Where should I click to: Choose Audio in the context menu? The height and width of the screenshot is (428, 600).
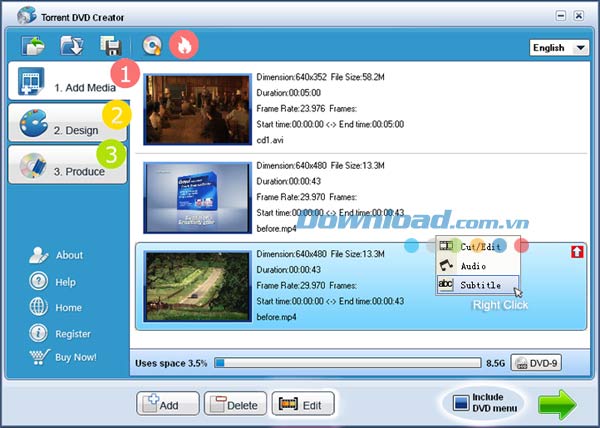[478, 266]
